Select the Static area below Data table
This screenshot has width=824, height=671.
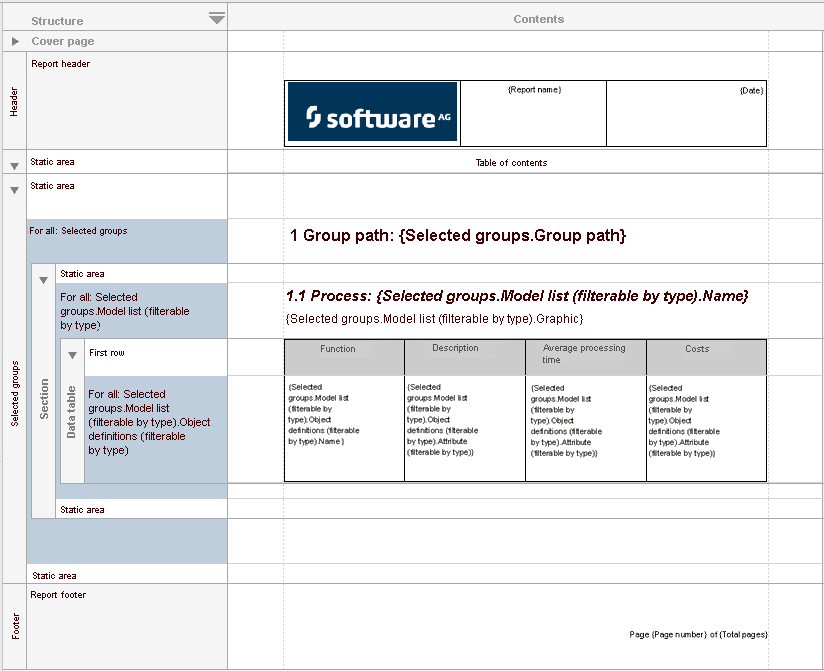pos(141,509)
